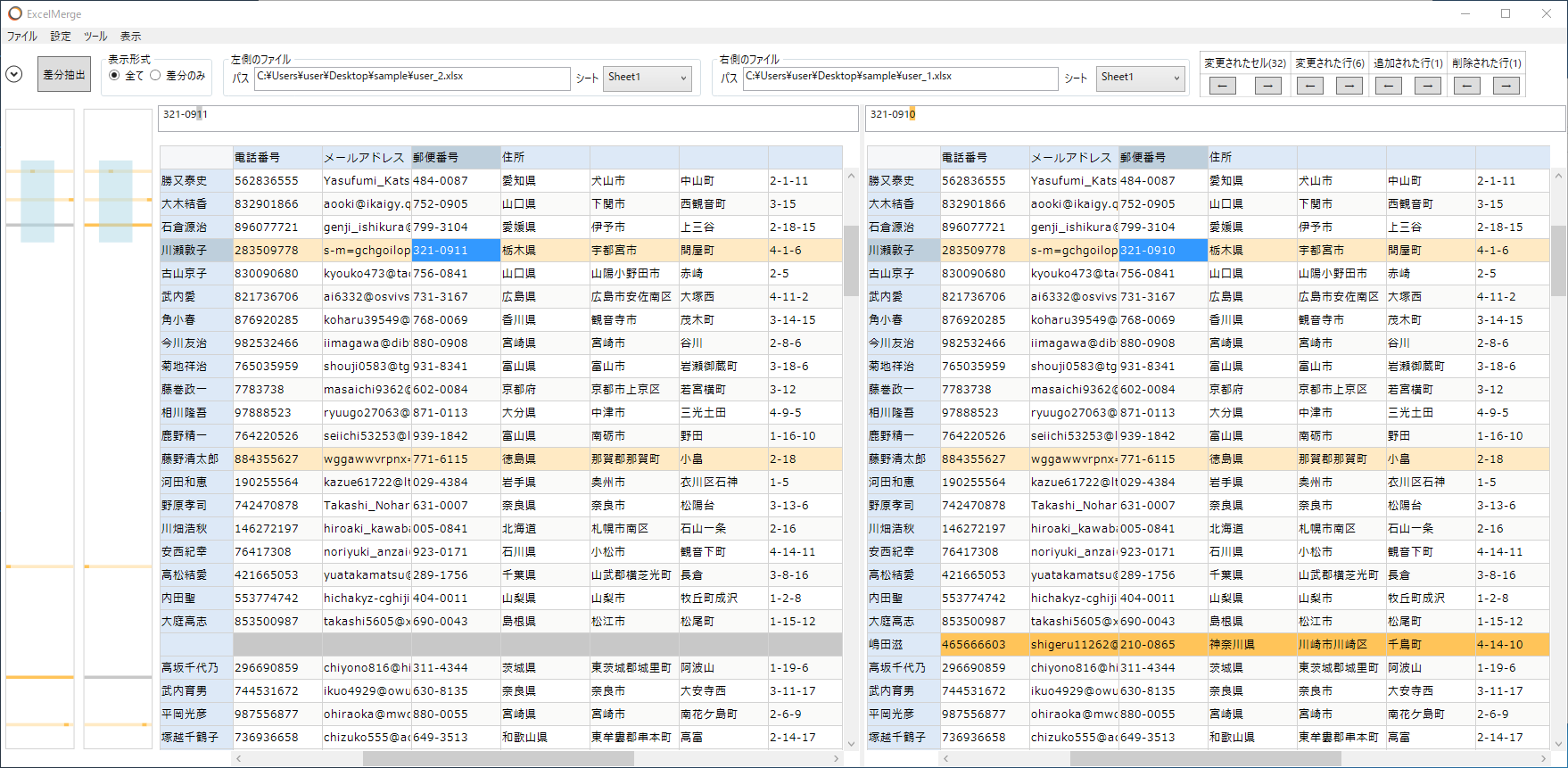Select right grid 郵便番号 column header

pos(1163,157)
